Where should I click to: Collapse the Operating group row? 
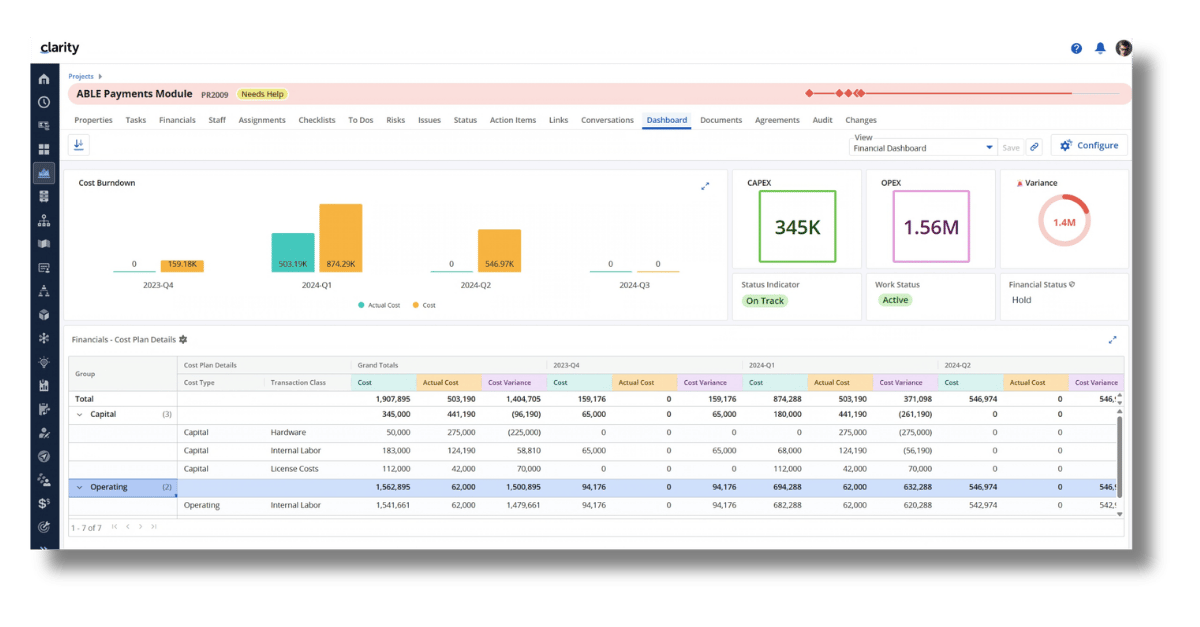(x=80, y=487)
